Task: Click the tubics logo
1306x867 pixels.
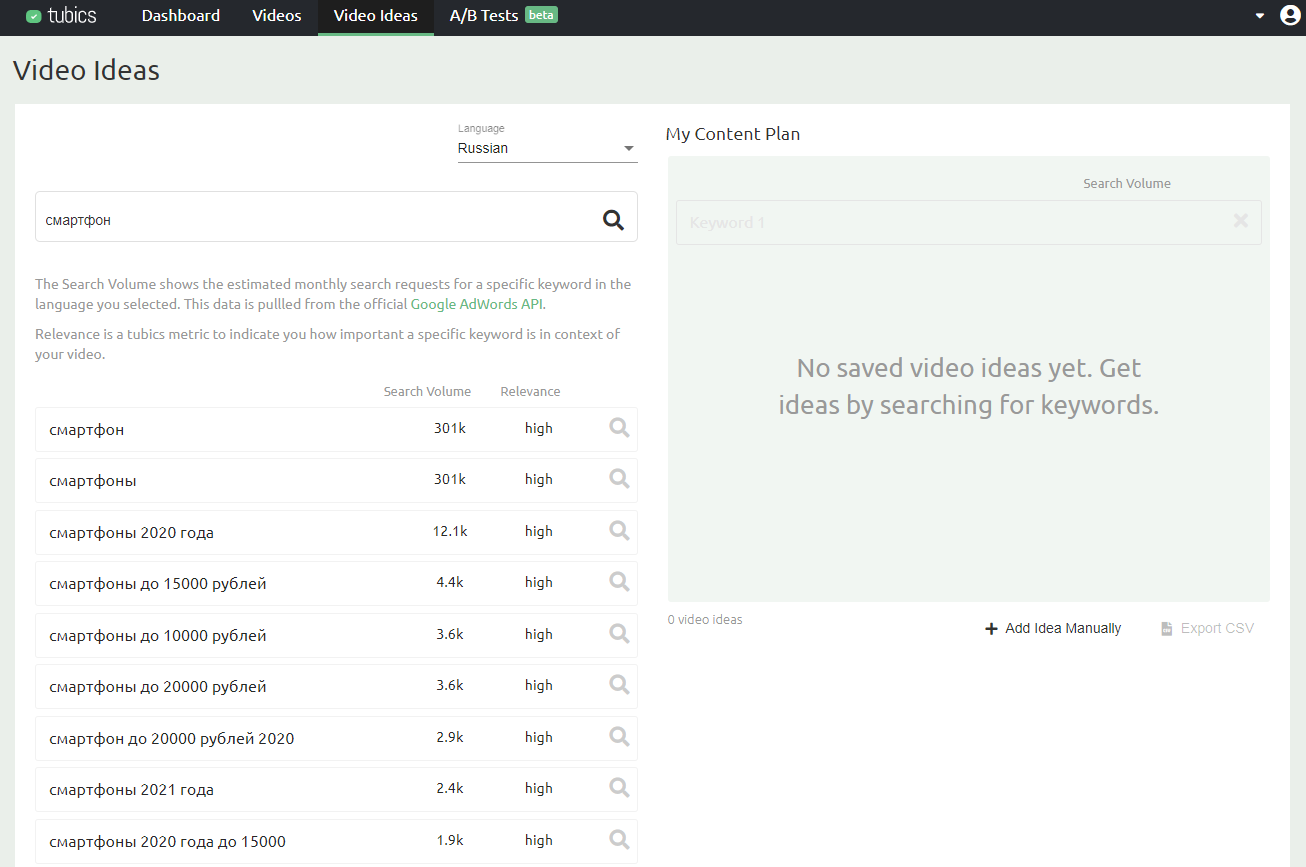Action: click(x=61, y=16)
